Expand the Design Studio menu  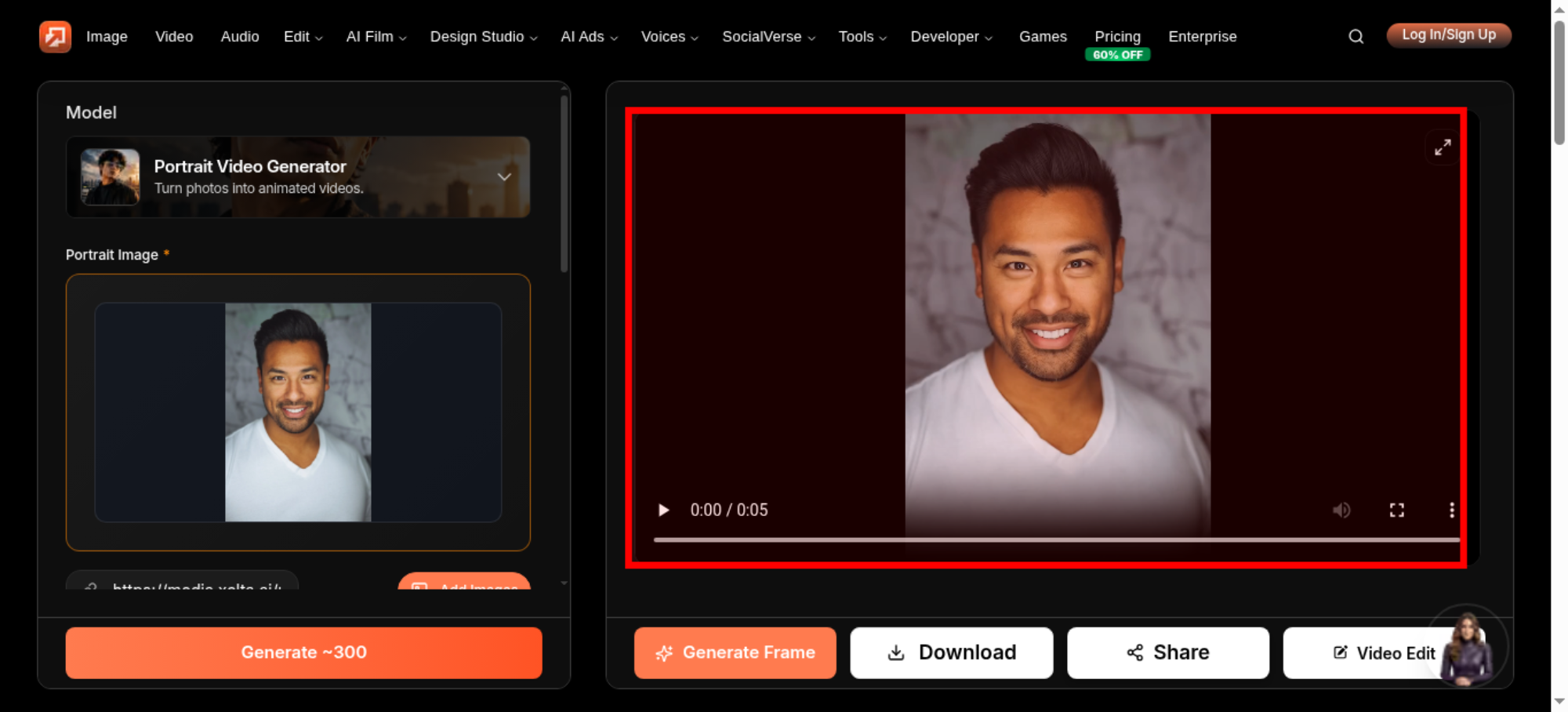(x=484, y=37)
